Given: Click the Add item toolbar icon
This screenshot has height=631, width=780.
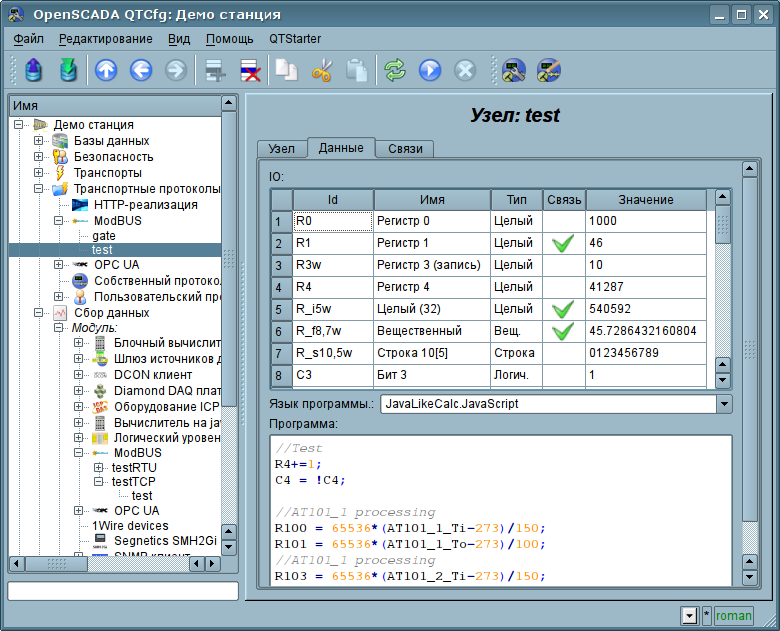Looking at the screenshot, I should click(x=216, y=70).
